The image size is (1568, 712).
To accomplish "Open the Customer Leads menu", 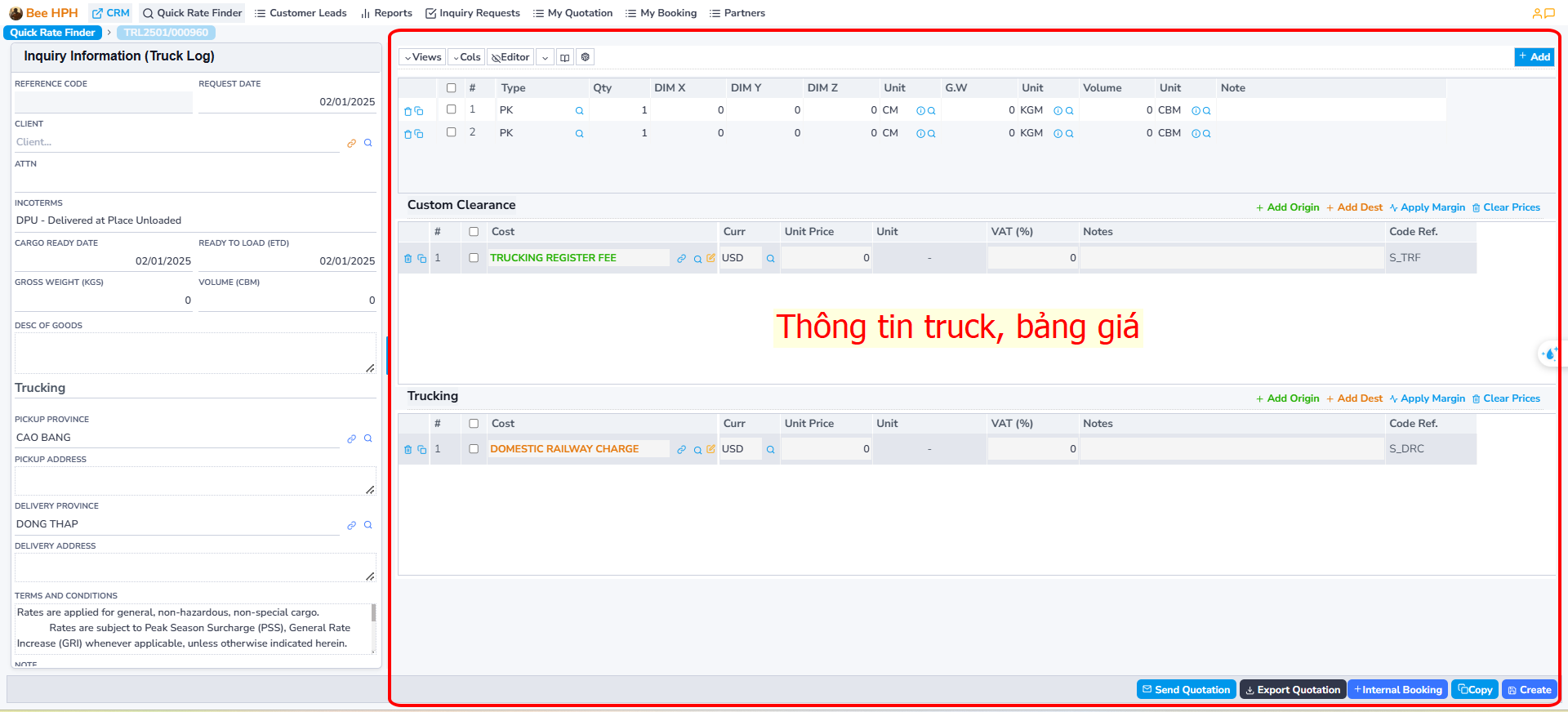I will tap(301, 13).
